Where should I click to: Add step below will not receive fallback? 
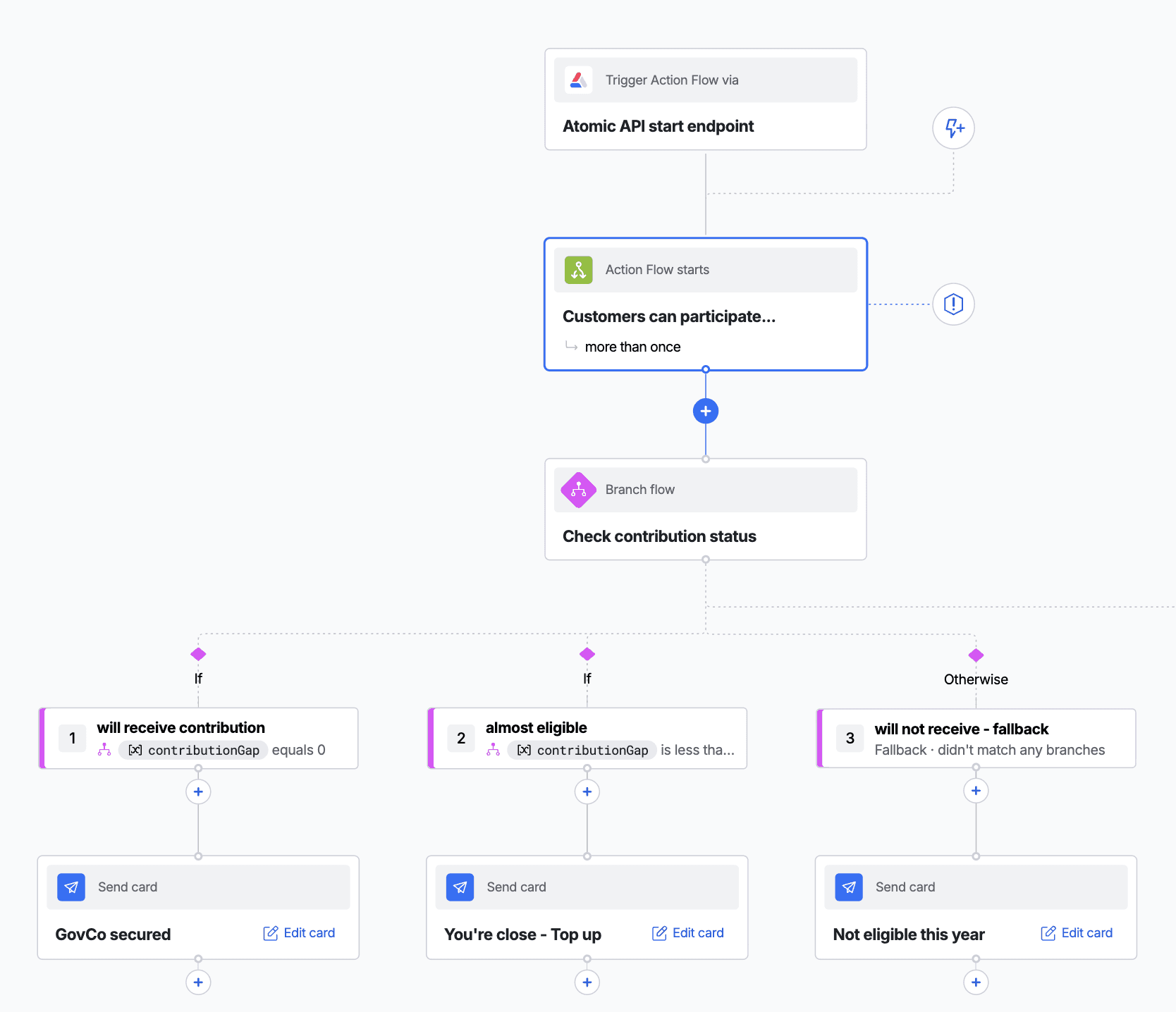pyautogui.click(x=976, y=791)
